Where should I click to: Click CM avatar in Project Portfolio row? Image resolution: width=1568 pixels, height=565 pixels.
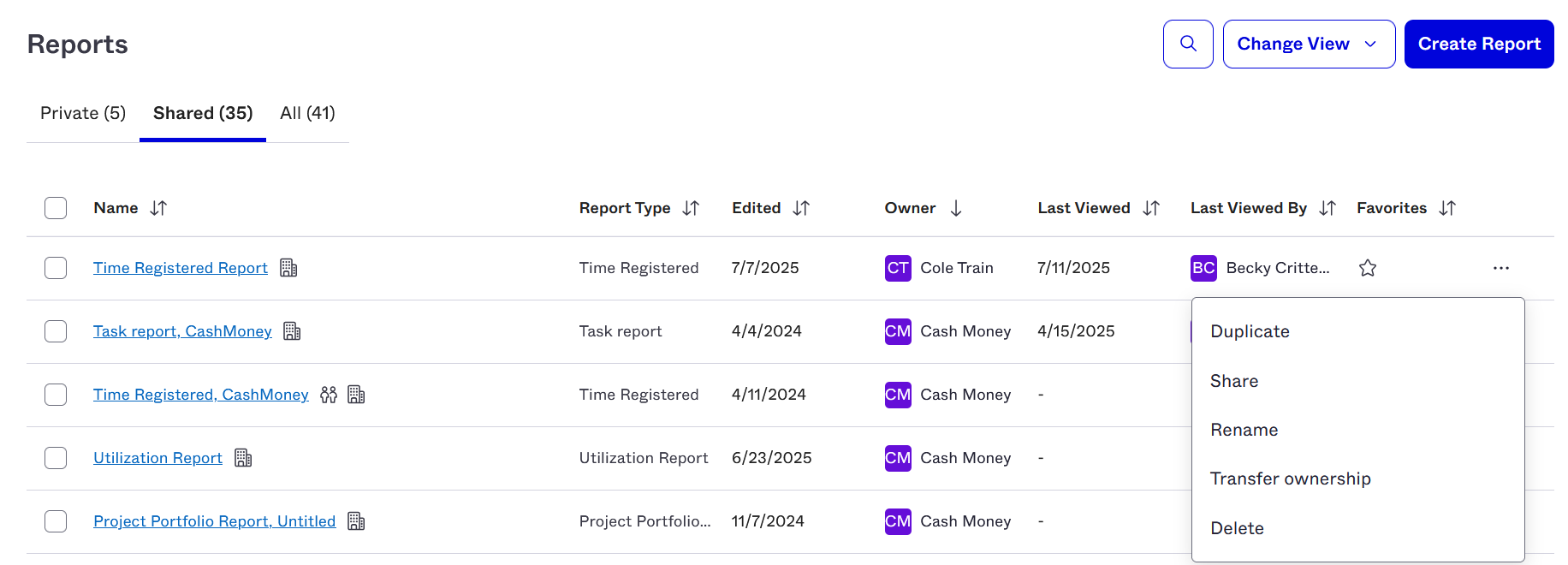tap(898, 521)
